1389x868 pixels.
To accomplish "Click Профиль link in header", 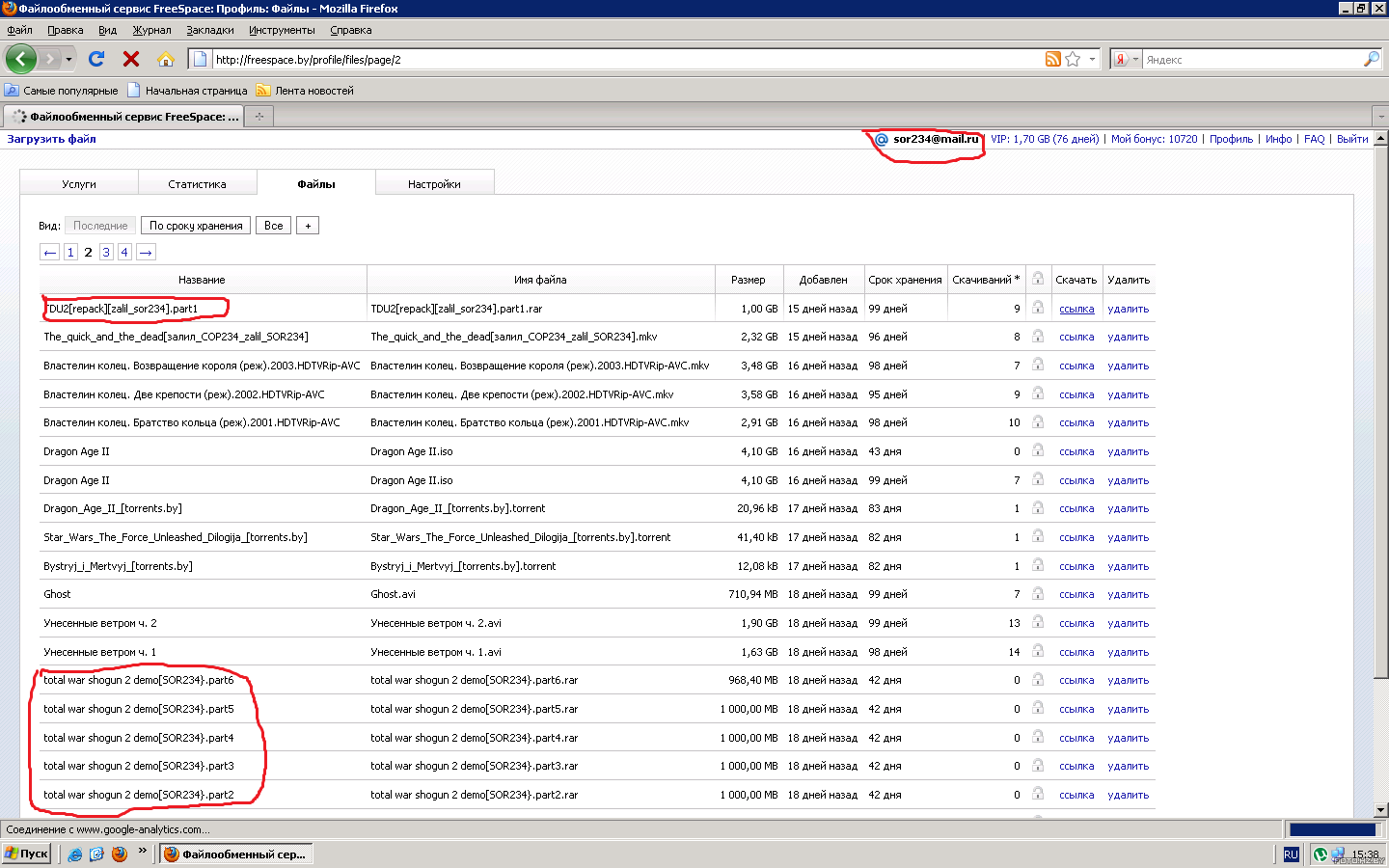I will (1231, 139).
